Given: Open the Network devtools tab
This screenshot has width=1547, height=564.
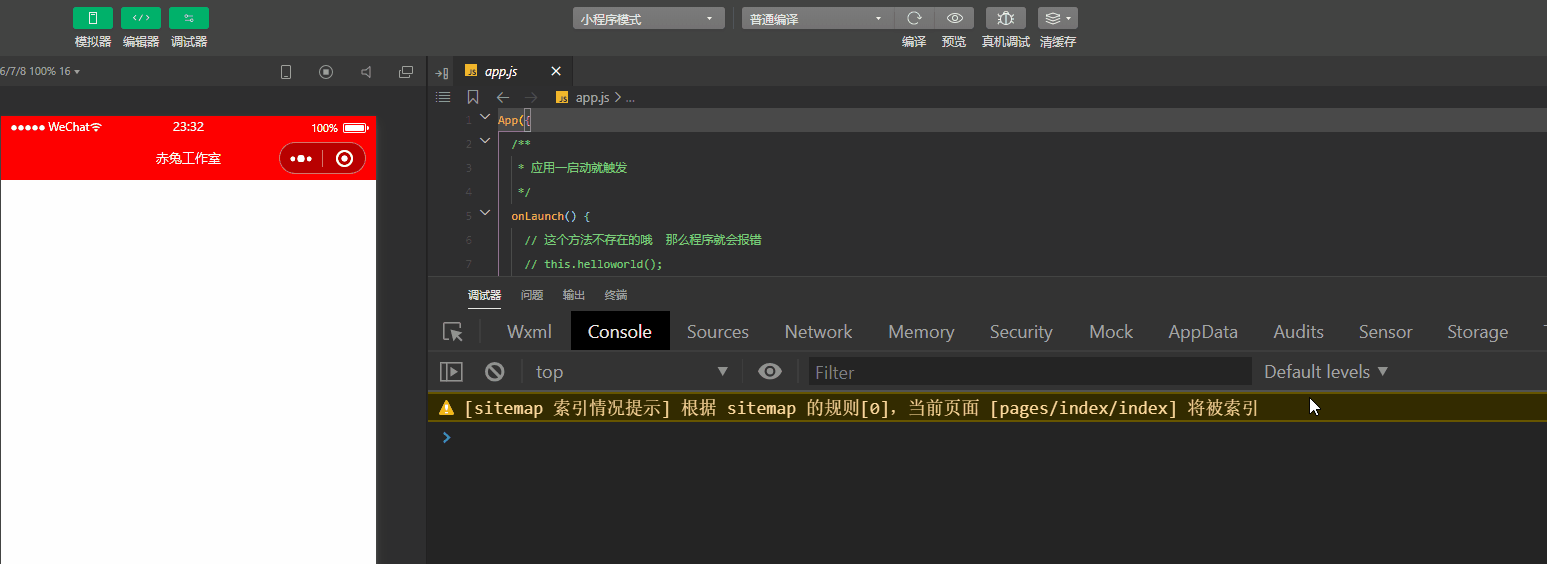Looking at the screenshot, I should 818,332.
